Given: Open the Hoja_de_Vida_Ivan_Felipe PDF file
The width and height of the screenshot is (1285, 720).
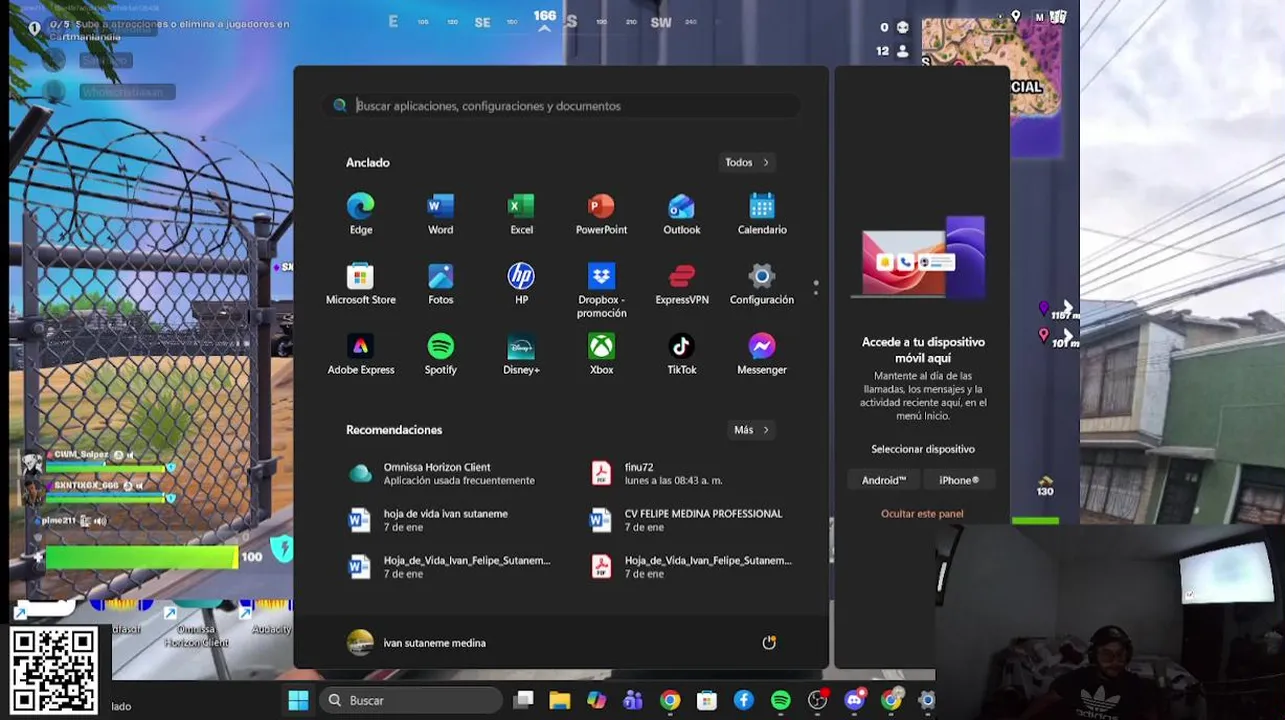Looking at the screenshot, I should pyautogui.click(x=690, y=567).
